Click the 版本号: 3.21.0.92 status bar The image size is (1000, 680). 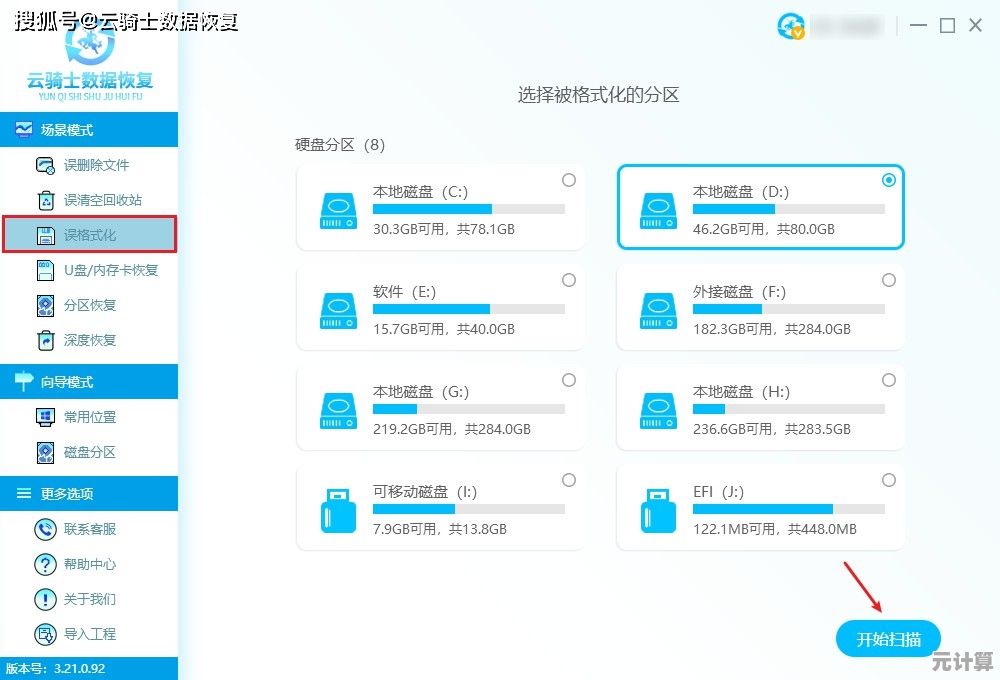[x=89, y=669]
